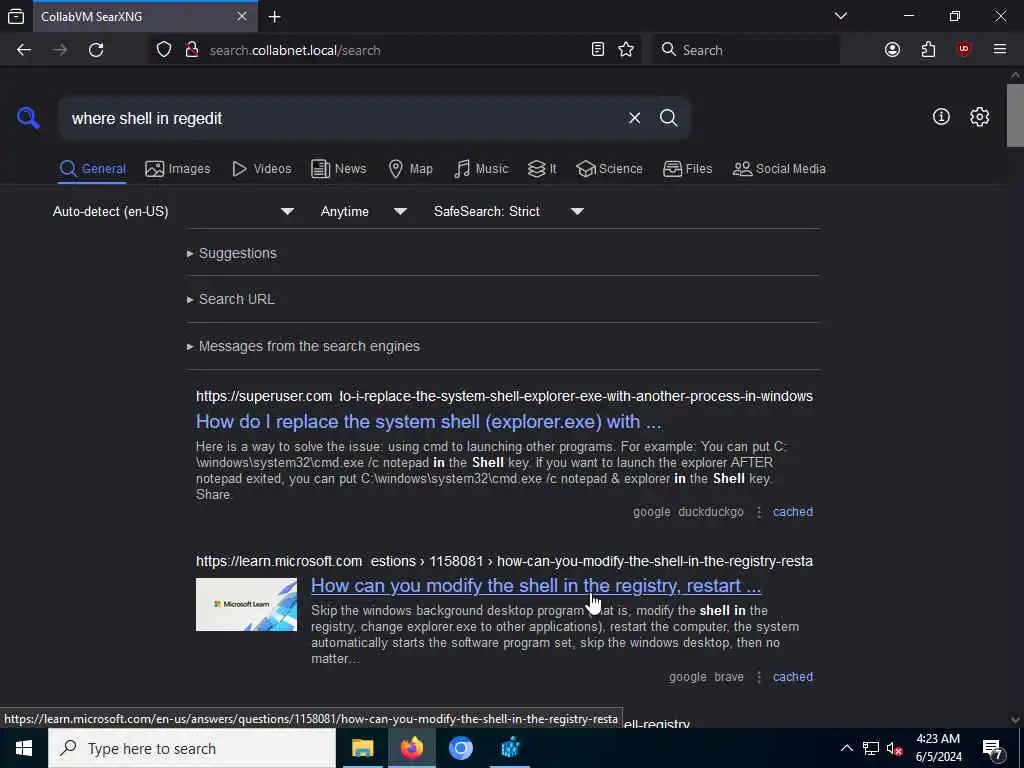Screen dimensions: 1024x768
Task: Click the search query input field
Action: pyautogui.click(x=340, y=118)
